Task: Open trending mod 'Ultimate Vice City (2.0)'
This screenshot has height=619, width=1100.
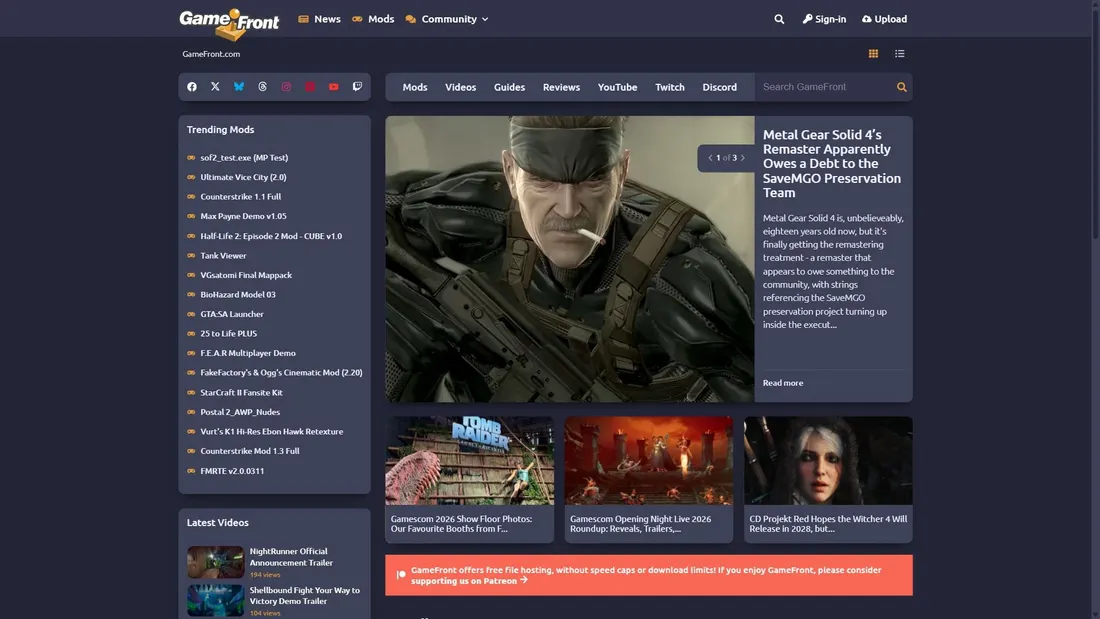Action: 243,178
